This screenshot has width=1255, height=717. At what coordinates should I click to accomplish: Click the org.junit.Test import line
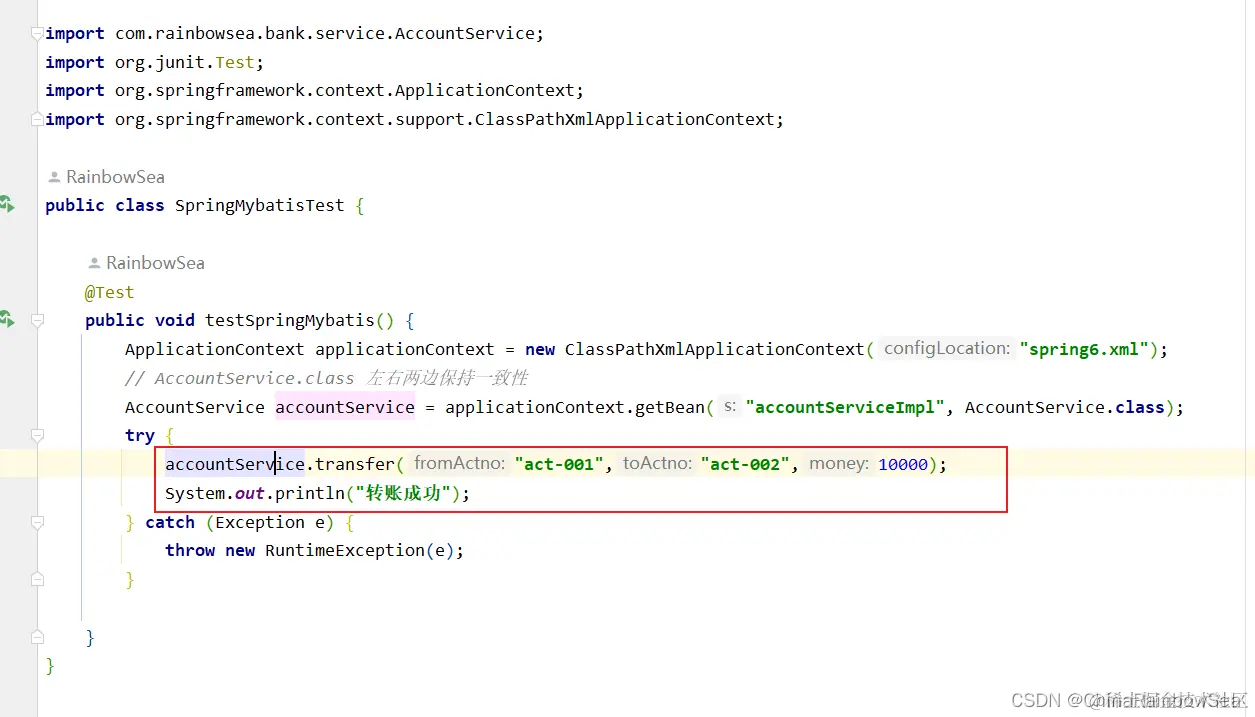pyautogui.click(x=155, y=62)
